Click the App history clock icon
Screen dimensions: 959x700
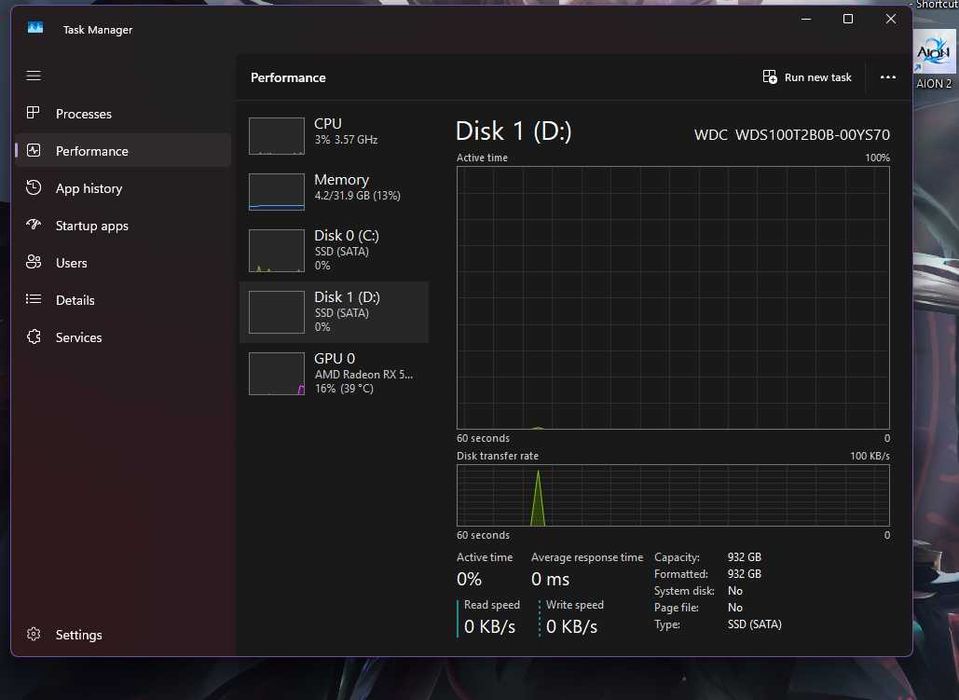coord(34,188)
